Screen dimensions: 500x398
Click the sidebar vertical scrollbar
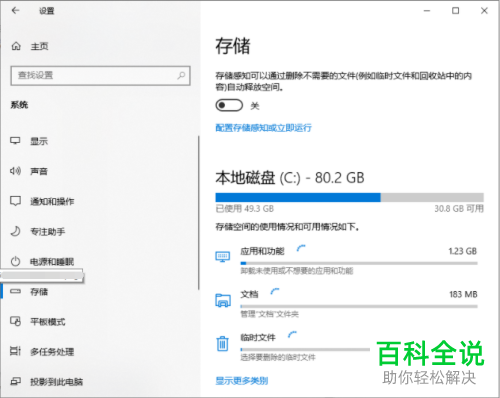[199, 213]
